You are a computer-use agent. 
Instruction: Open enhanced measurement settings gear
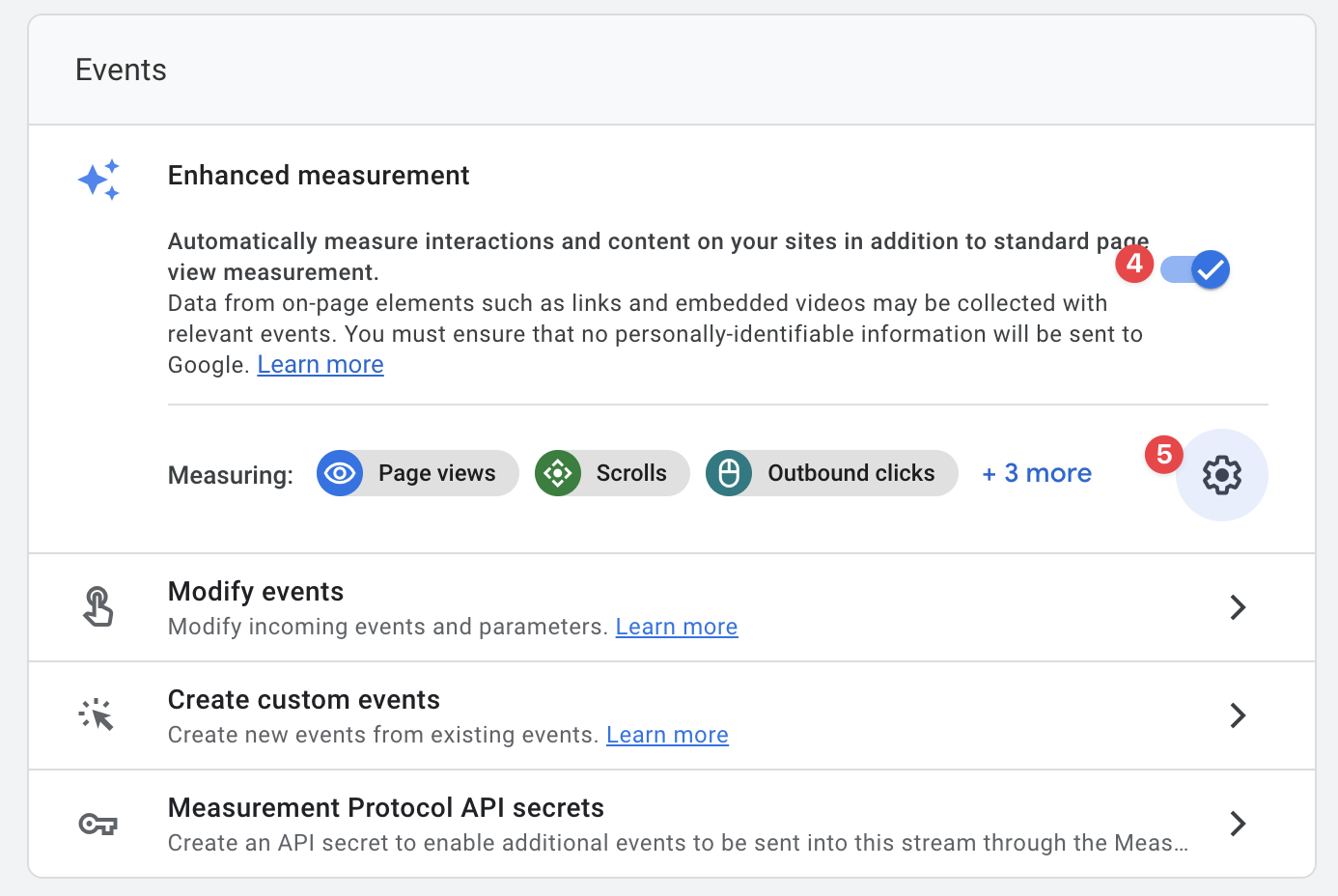1221,475
